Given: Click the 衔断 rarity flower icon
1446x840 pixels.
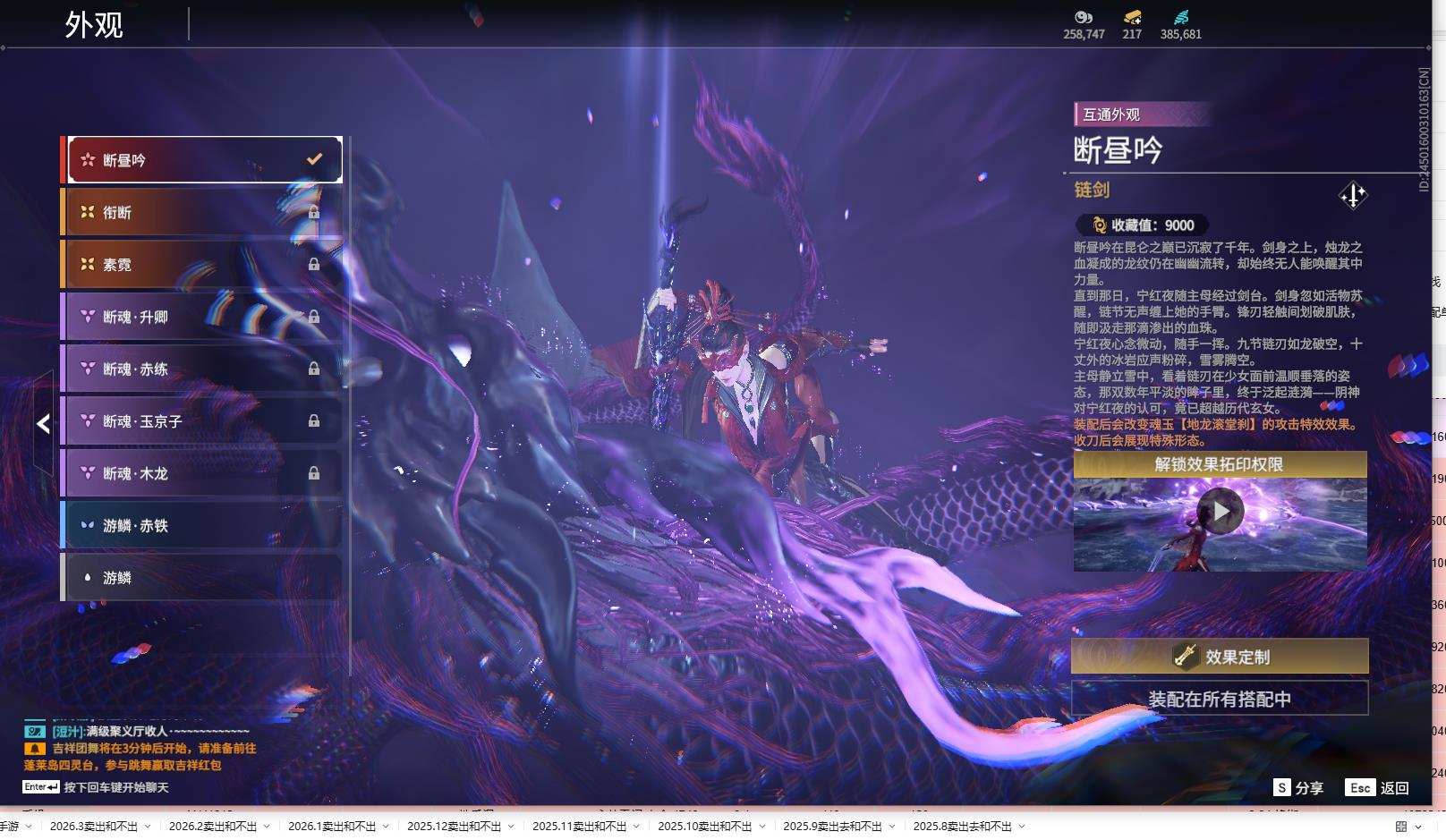Looking at the screenshot, I should tap(88, 212).
